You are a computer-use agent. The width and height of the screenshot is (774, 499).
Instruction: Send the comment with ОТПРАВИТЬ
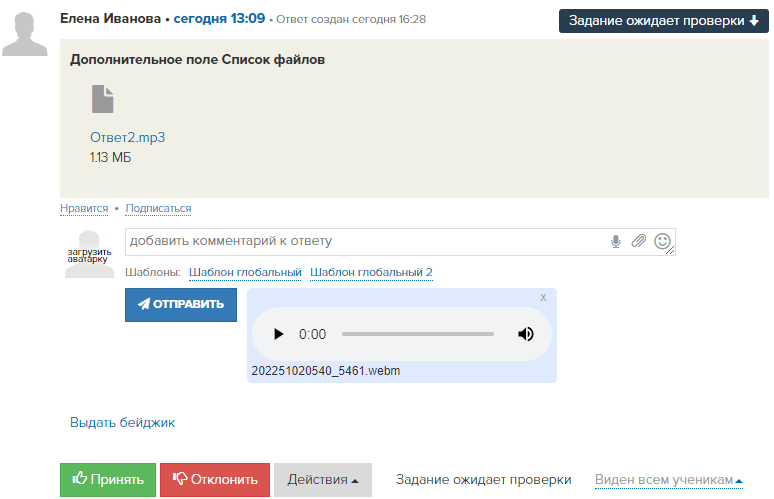pos(181,305)
